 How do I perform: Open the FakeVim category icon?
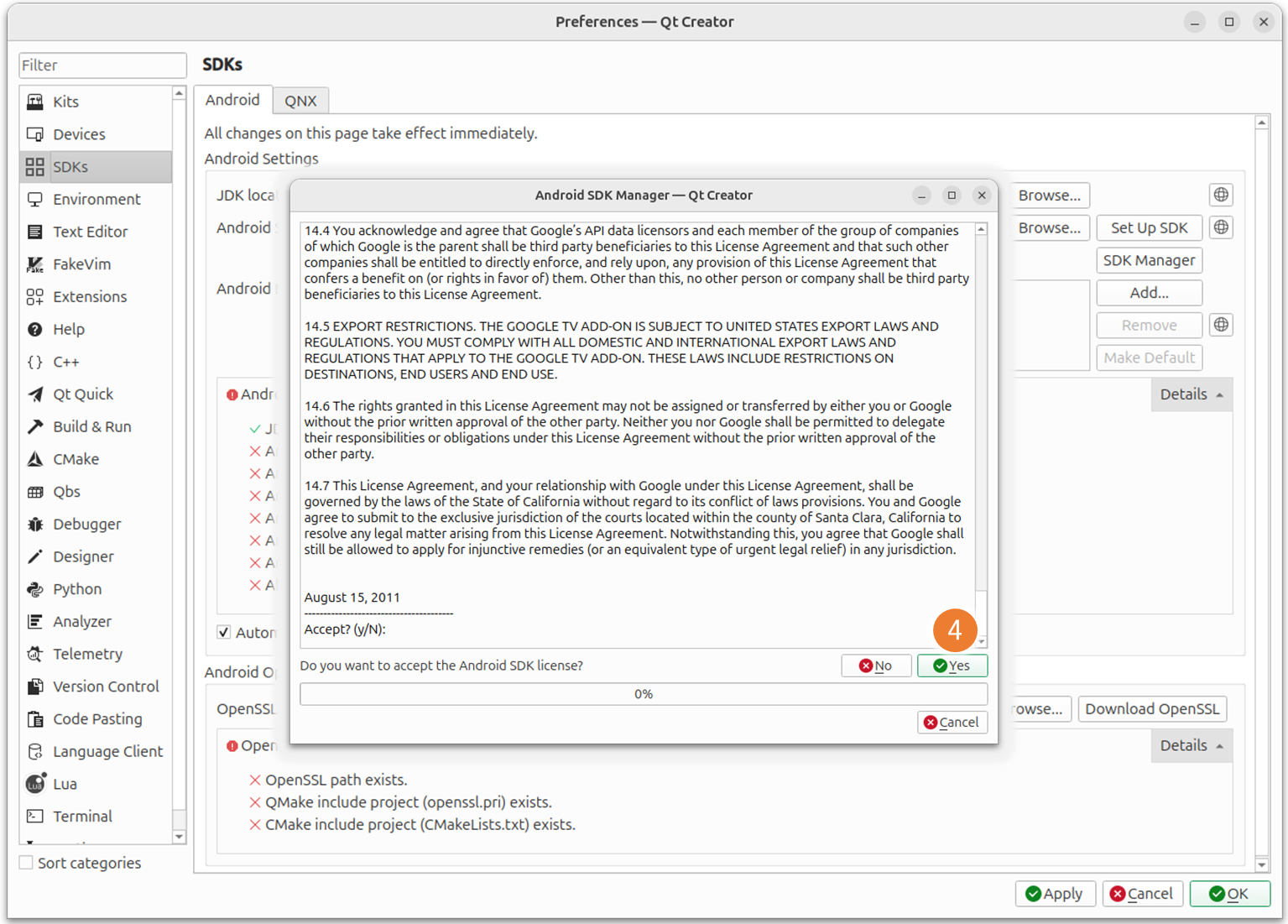[35, 264]
